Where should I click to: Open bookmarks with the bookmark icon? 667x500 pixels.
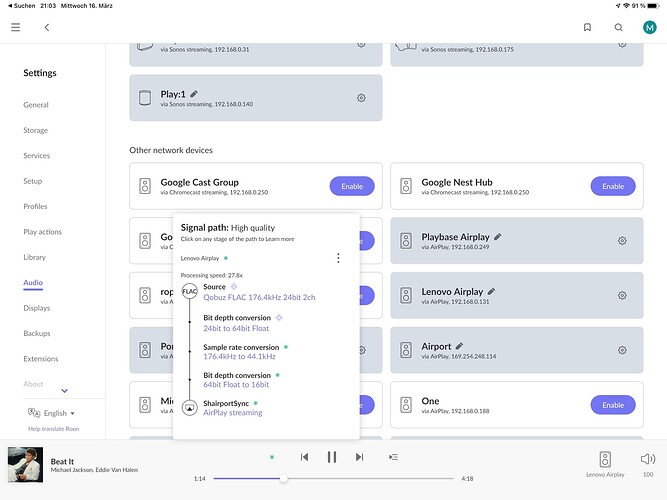[587, 27]
